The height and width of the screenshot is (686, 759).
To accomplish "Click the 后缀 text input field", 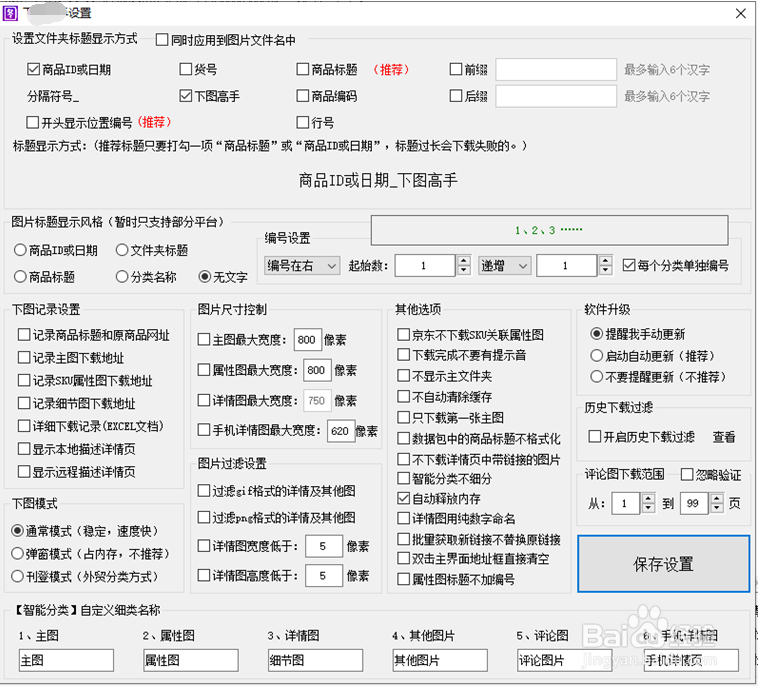I will point(556,96).
